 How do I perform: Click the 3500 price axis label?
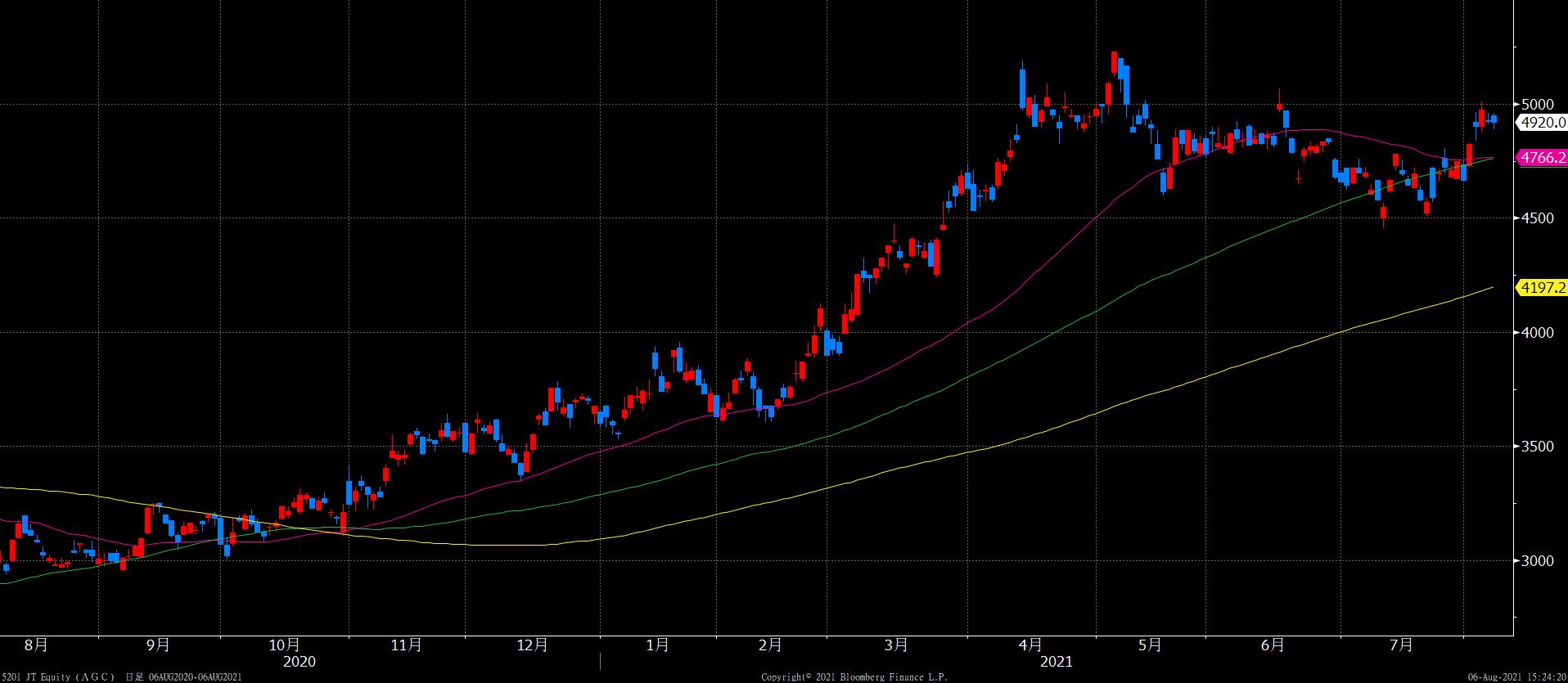click(1536, 447)
